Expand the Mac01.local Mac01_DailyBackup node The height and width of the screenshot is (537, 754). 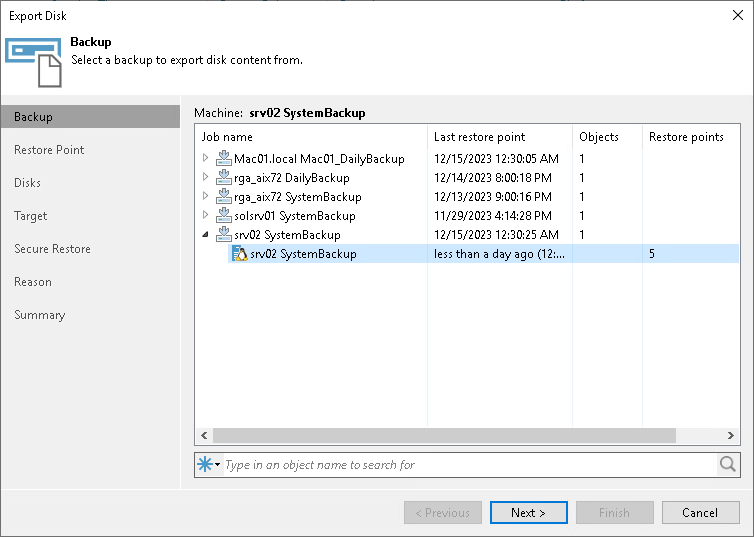click(205, 158)
